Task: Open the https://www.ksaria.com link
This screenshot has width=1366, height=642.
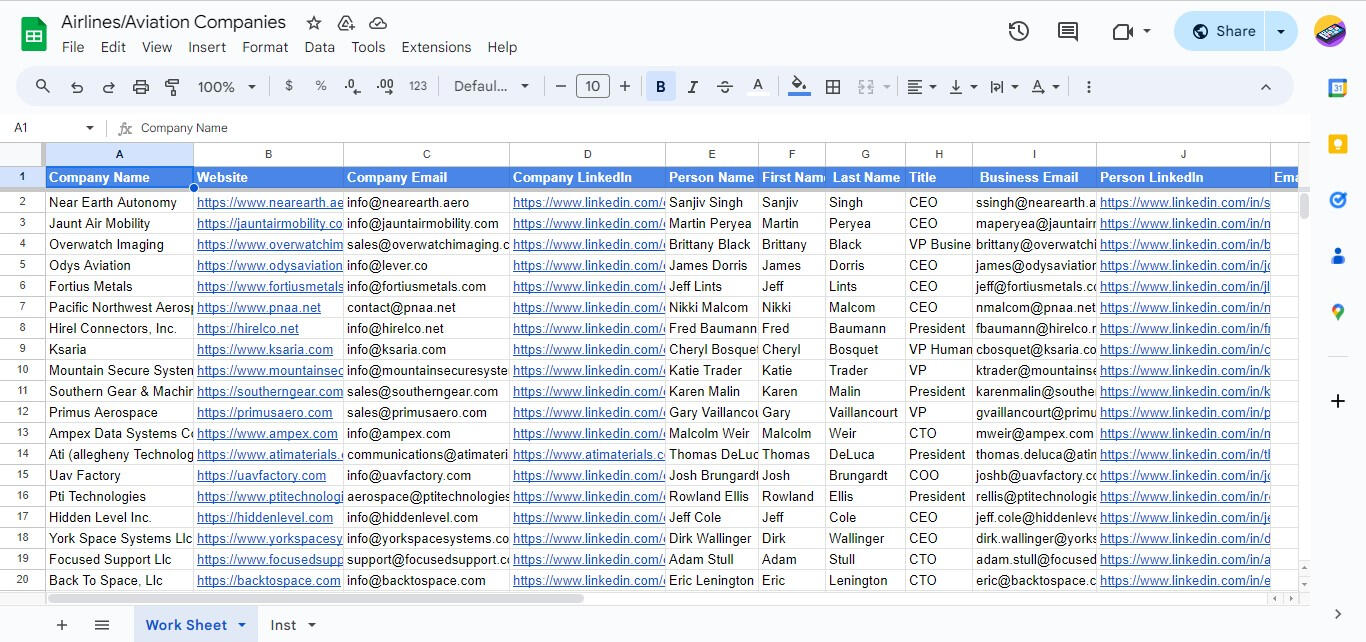Action: [x=265, y=349]
